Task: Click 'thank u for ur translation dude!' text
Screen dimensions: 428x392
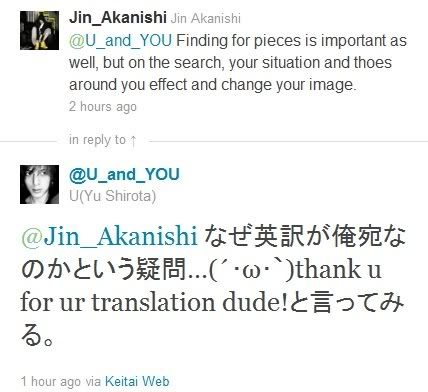Action: pos(201,285)
